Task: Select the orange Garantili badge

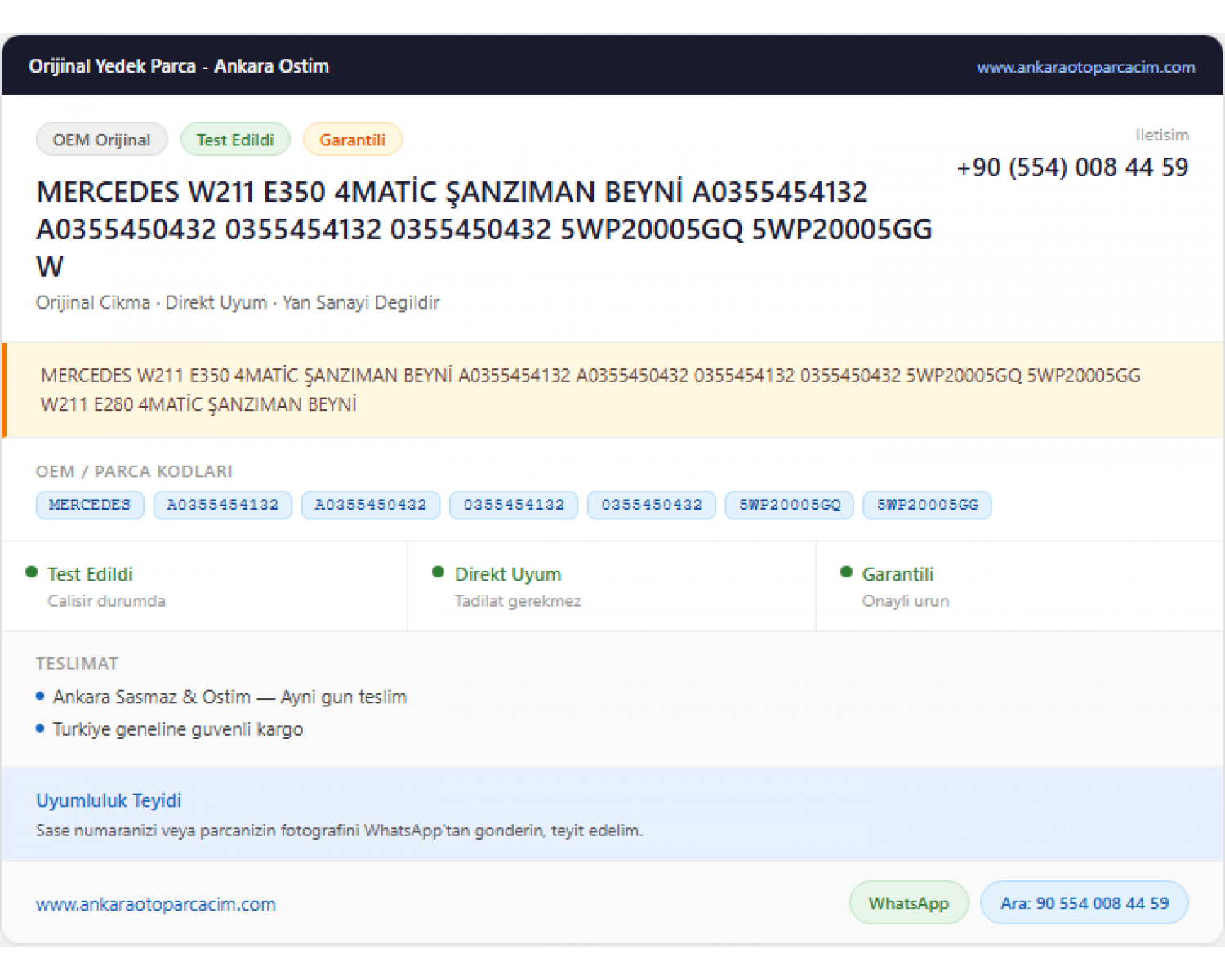Action: tap(352, 140)
